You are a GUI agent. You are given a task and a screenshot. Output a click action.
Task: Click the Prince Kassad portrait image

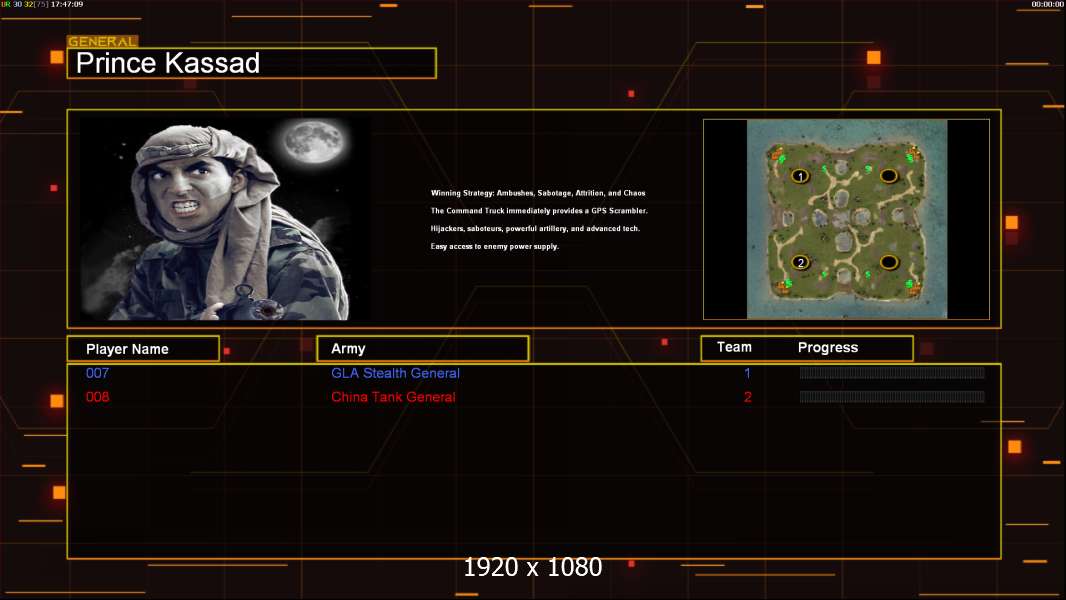(x=226, y=218)
